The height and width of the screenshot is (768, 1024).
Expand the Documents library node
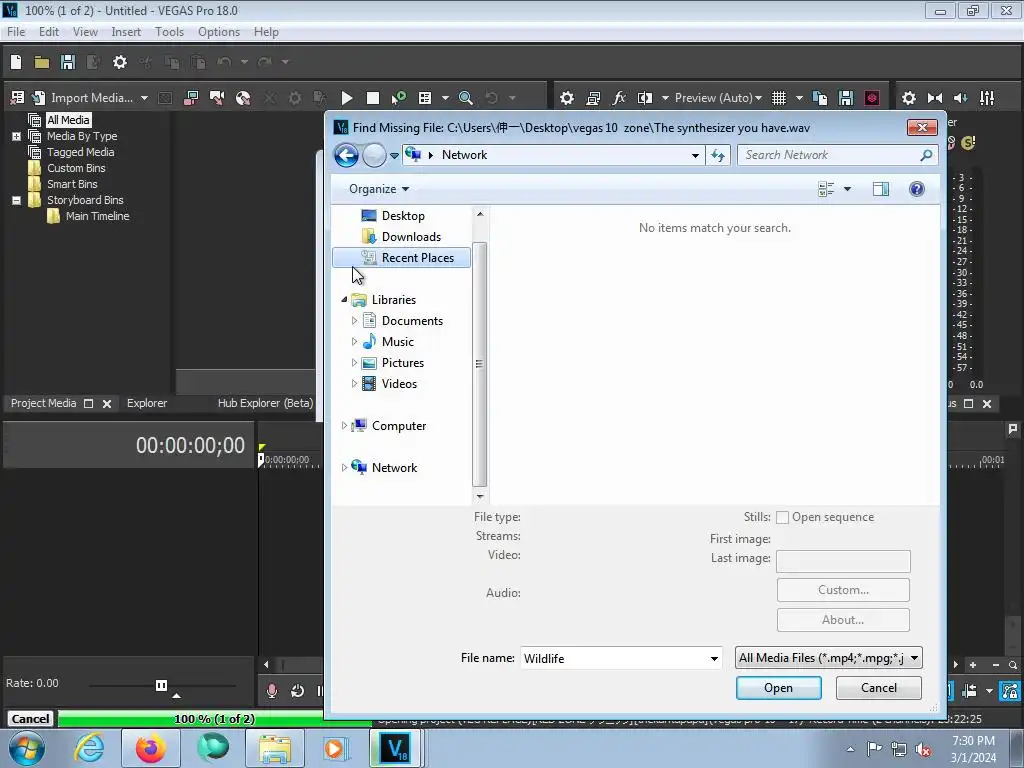(x=354, y=321)
